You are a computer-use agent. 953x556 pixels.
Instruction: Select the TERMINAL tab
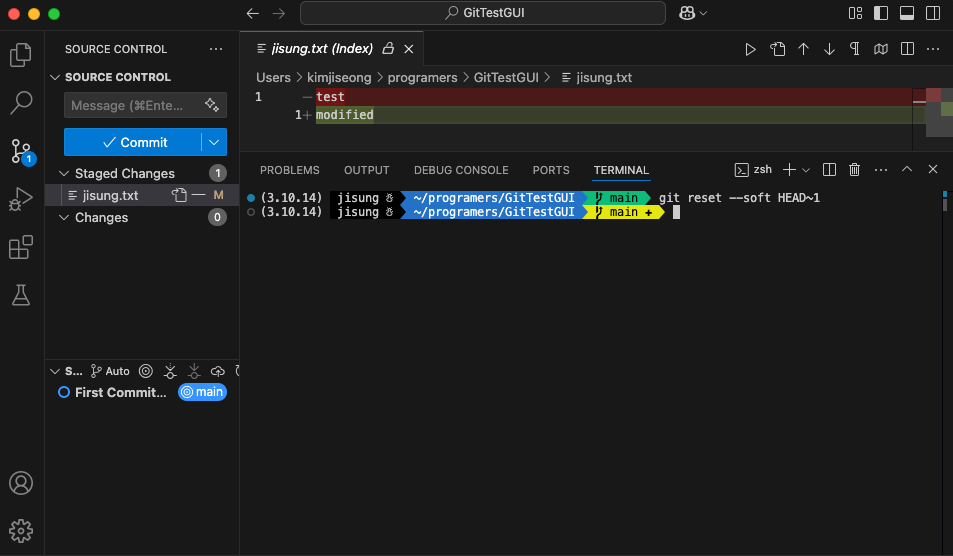click(621, 170)
